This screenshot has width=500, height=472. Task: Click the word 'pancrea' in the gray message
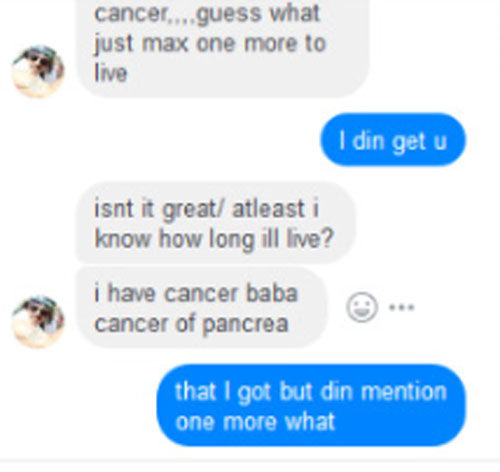click(245, 324)
